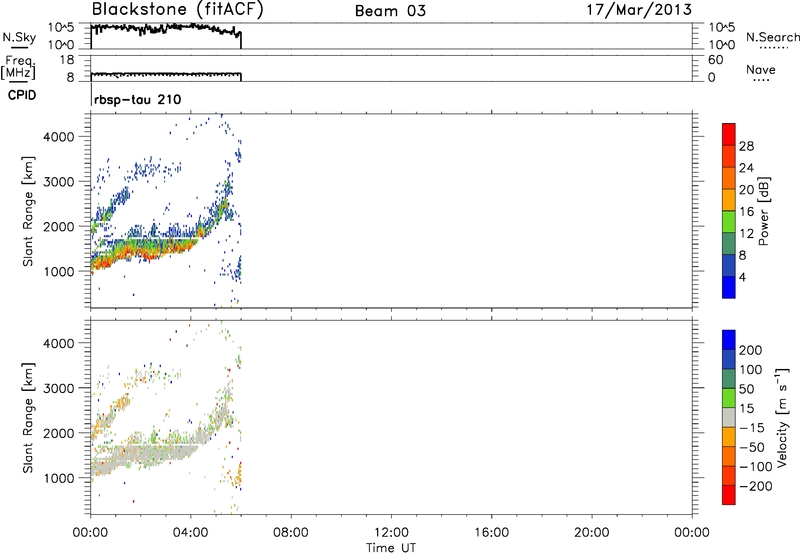Click the Power color bar segment between 24 and 28
800x554 pixels.
coord(729,156)
